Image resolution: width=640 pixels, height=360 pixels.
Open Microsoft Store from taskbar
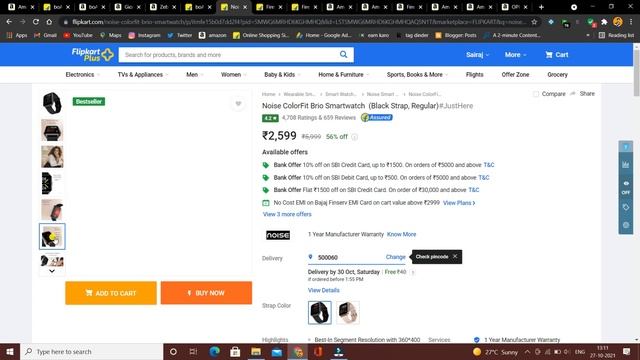point(235,351)
